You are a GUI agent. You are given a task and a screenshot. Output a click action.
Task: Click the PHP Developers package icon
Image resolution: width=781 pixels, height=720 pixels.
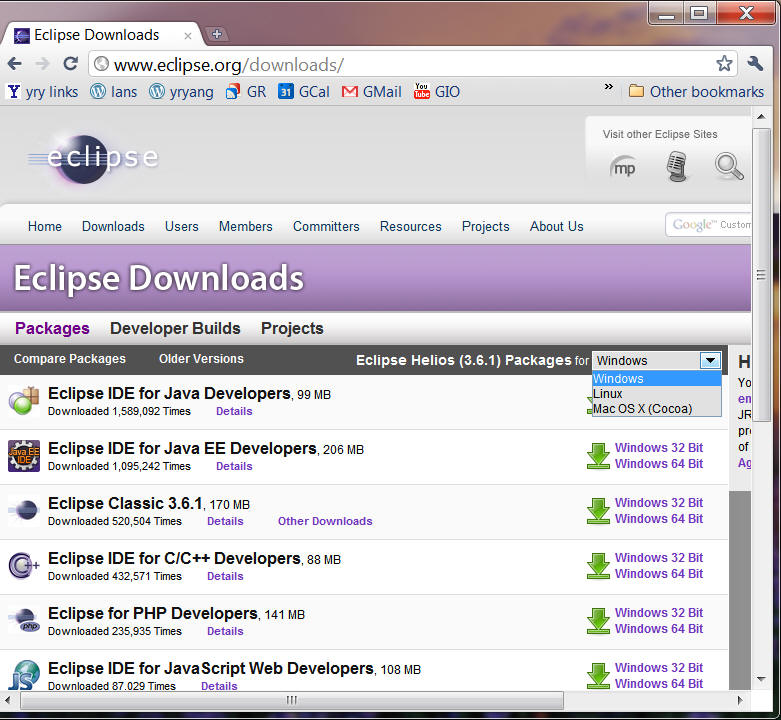click(24, 620)
